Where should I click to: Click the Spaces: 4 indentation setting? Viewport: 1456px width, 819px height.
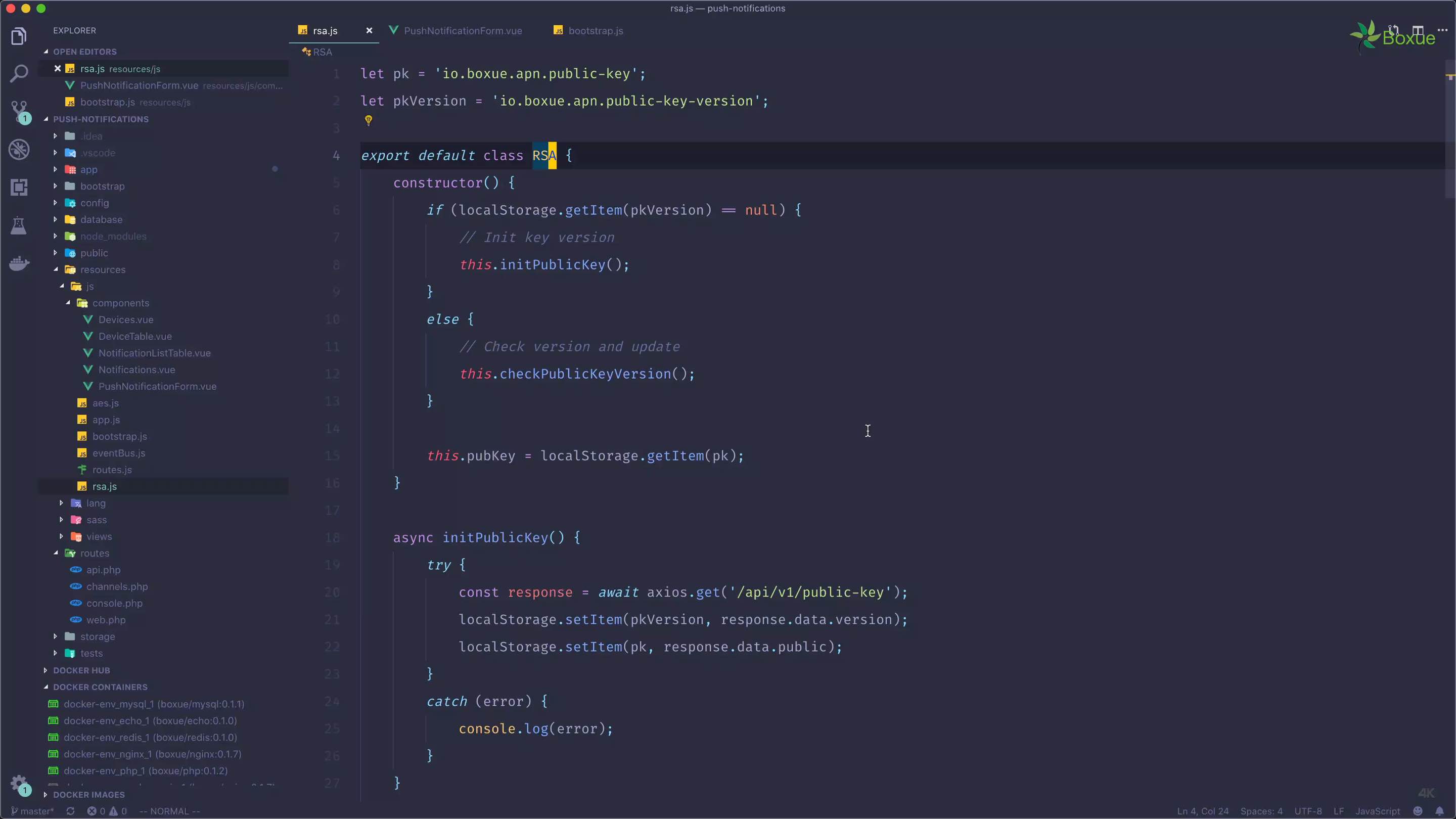(x=1261, y=811)
